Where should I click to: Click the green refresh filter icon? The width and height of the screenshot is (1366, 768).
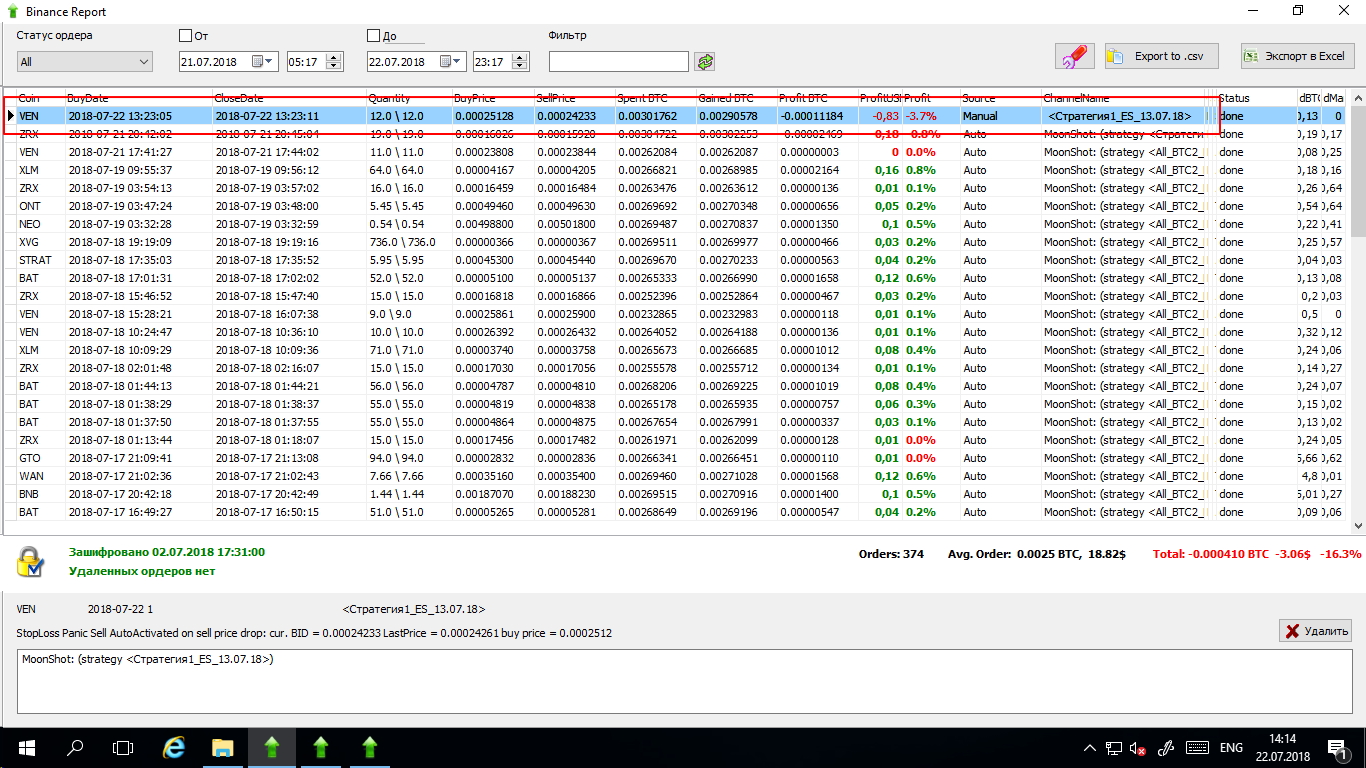[x=706, y=62]
